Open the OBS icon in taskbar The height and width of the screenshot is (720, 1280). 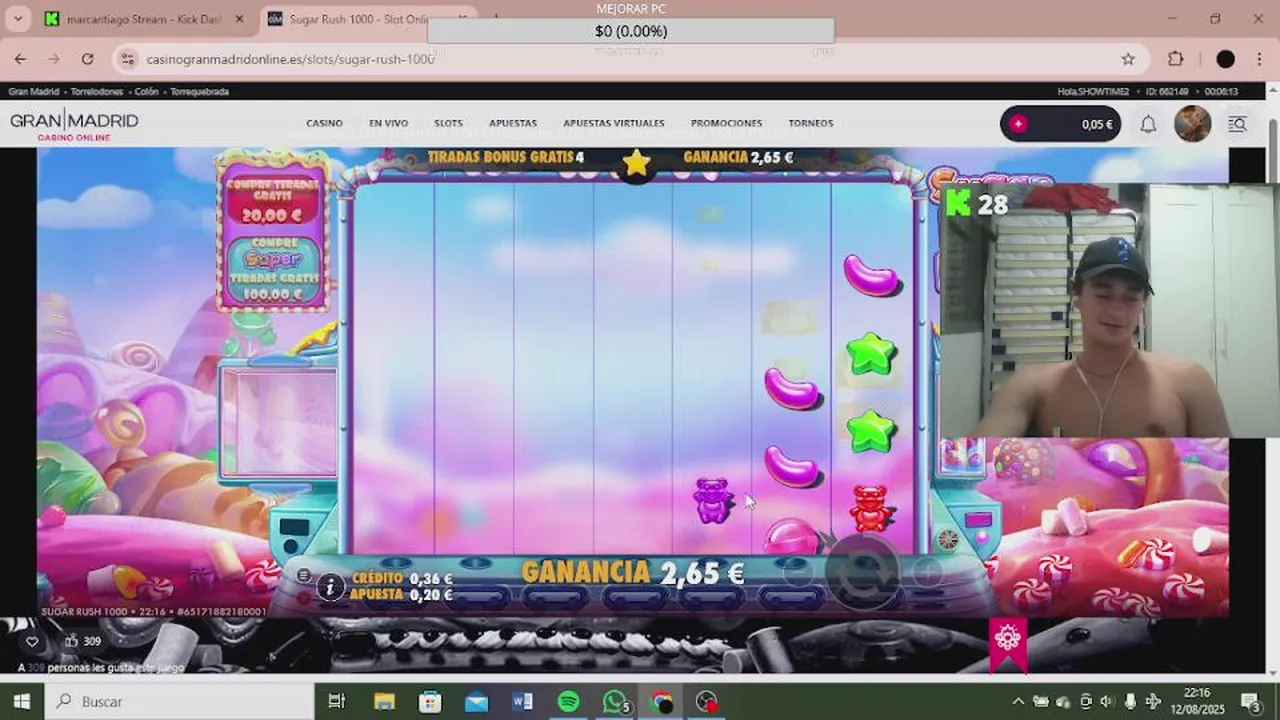point(707,701)
